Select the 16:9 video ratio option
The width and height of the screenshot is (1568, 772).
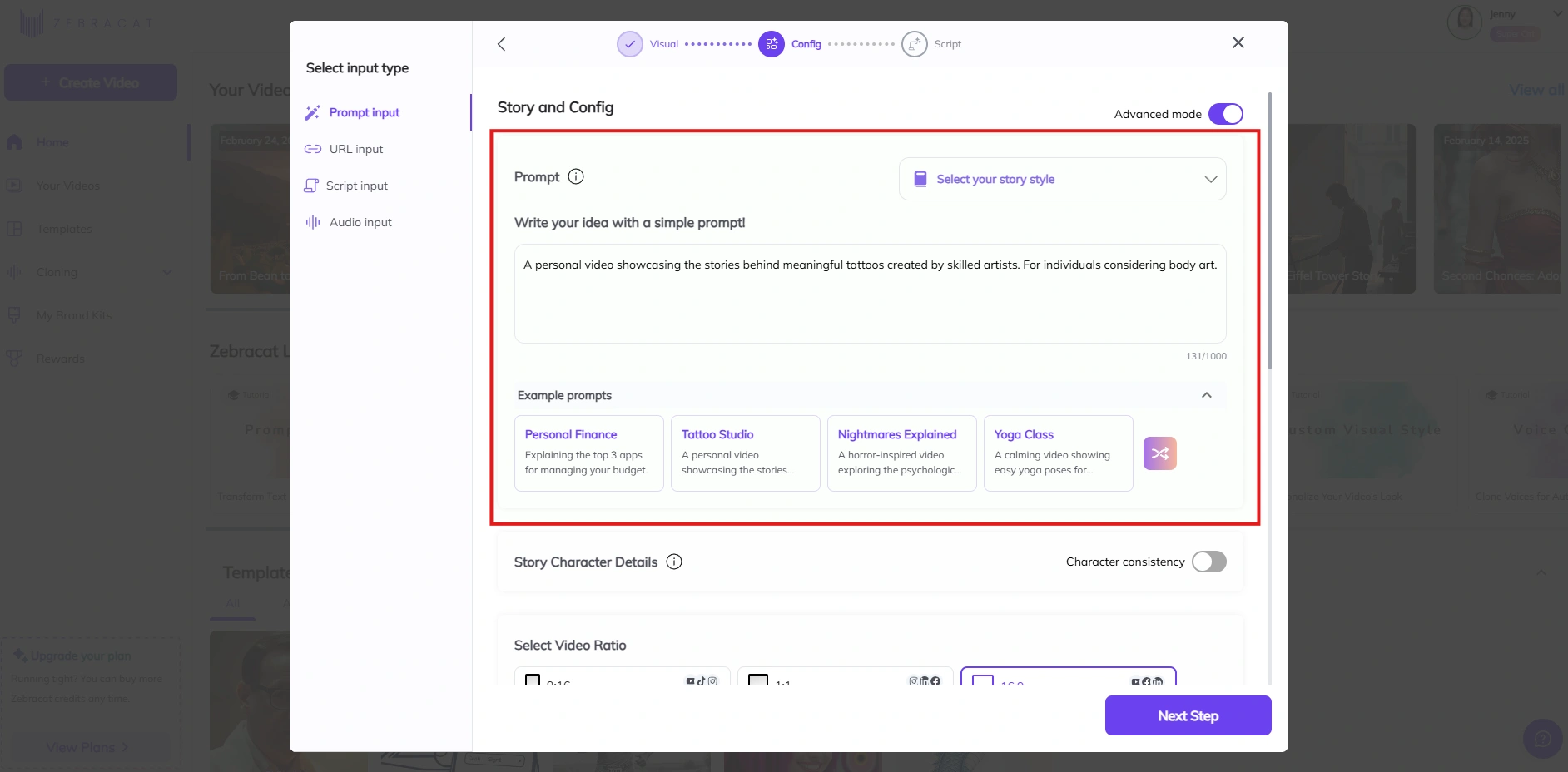coord(1069,678)
